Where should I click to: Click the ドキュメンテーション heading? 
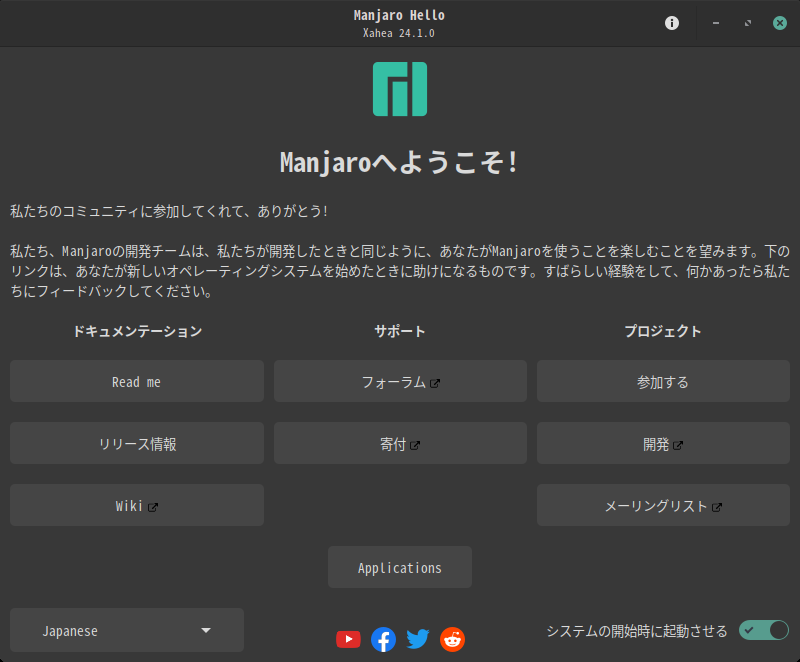tap(137, 332)
